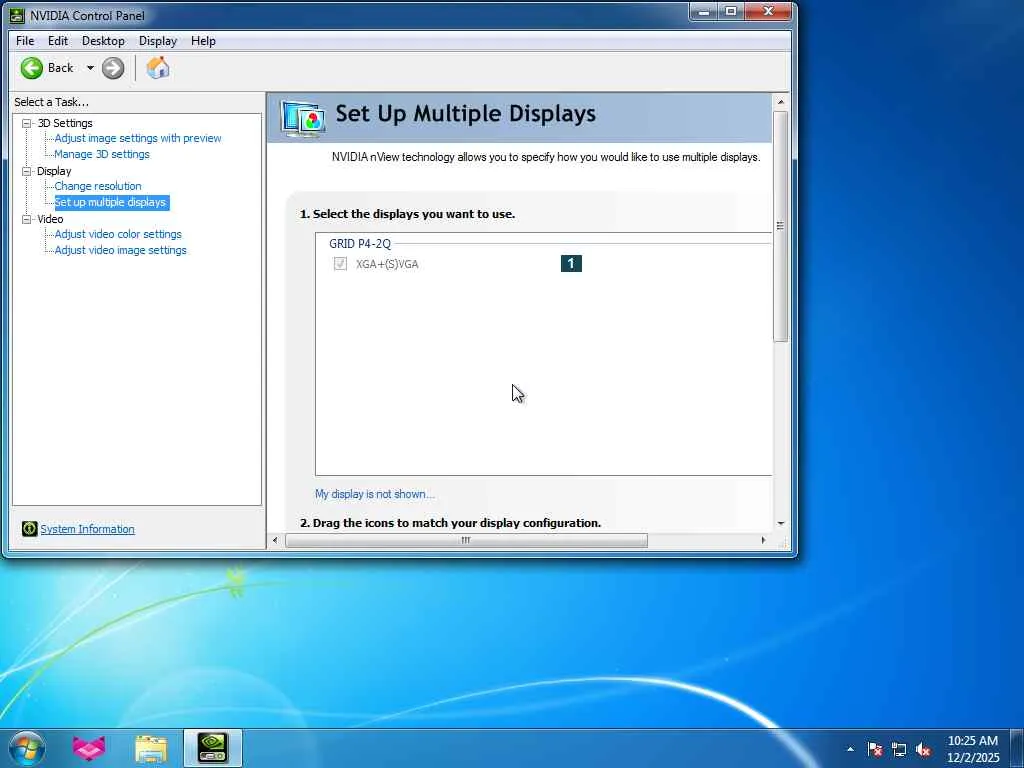Open the Back history dropdown arrow
The image size is (1024, 768).
coord(90,68)
